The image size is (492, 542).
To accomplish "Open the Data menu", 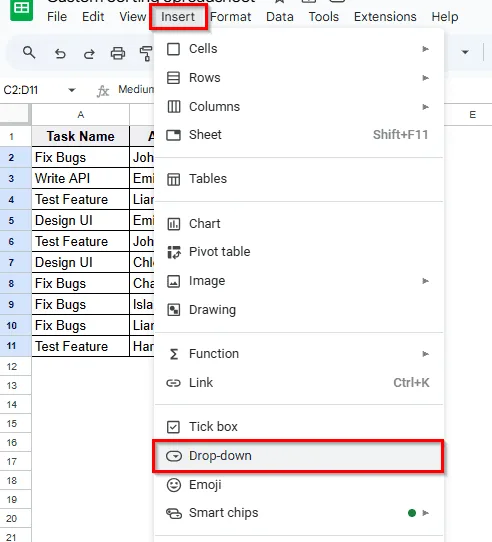I will [x=280, y=17].
